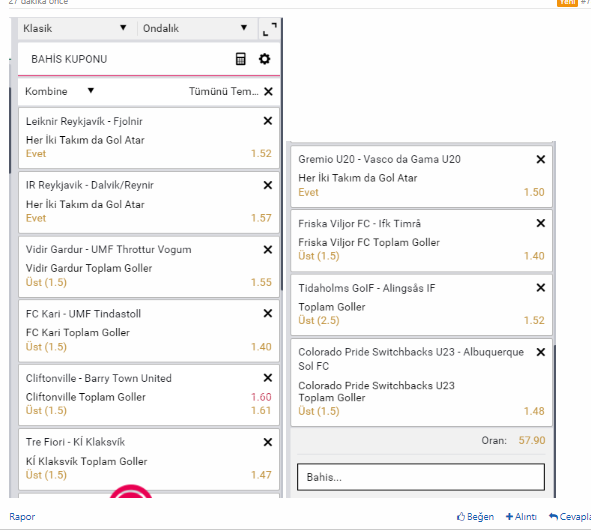Click the Rapor link
The image size is (591, 530).
pos(22,516)
